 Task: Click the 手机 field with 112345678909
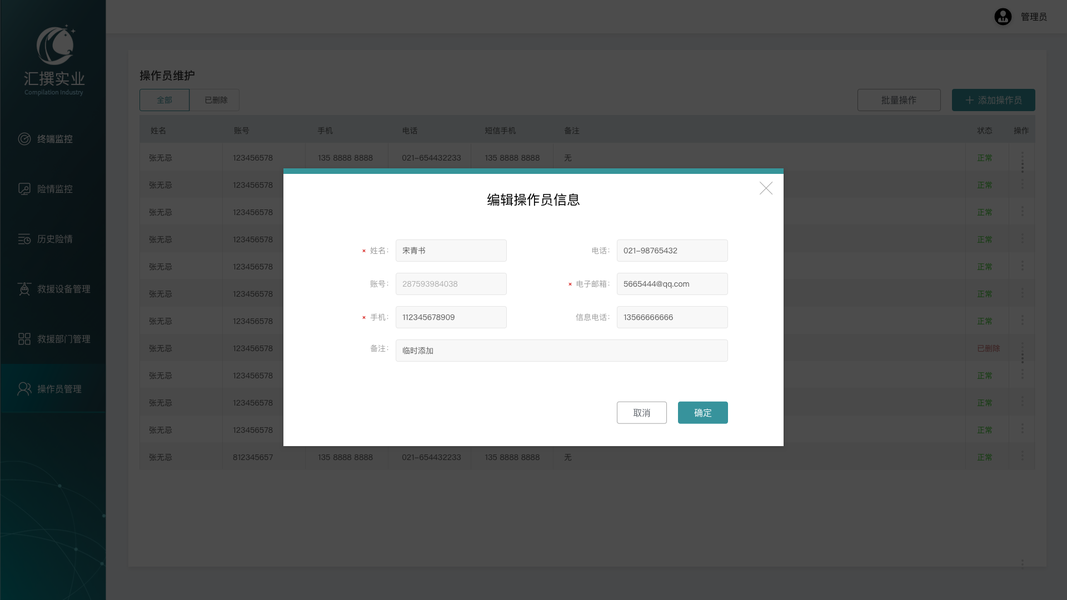[450, 317]
